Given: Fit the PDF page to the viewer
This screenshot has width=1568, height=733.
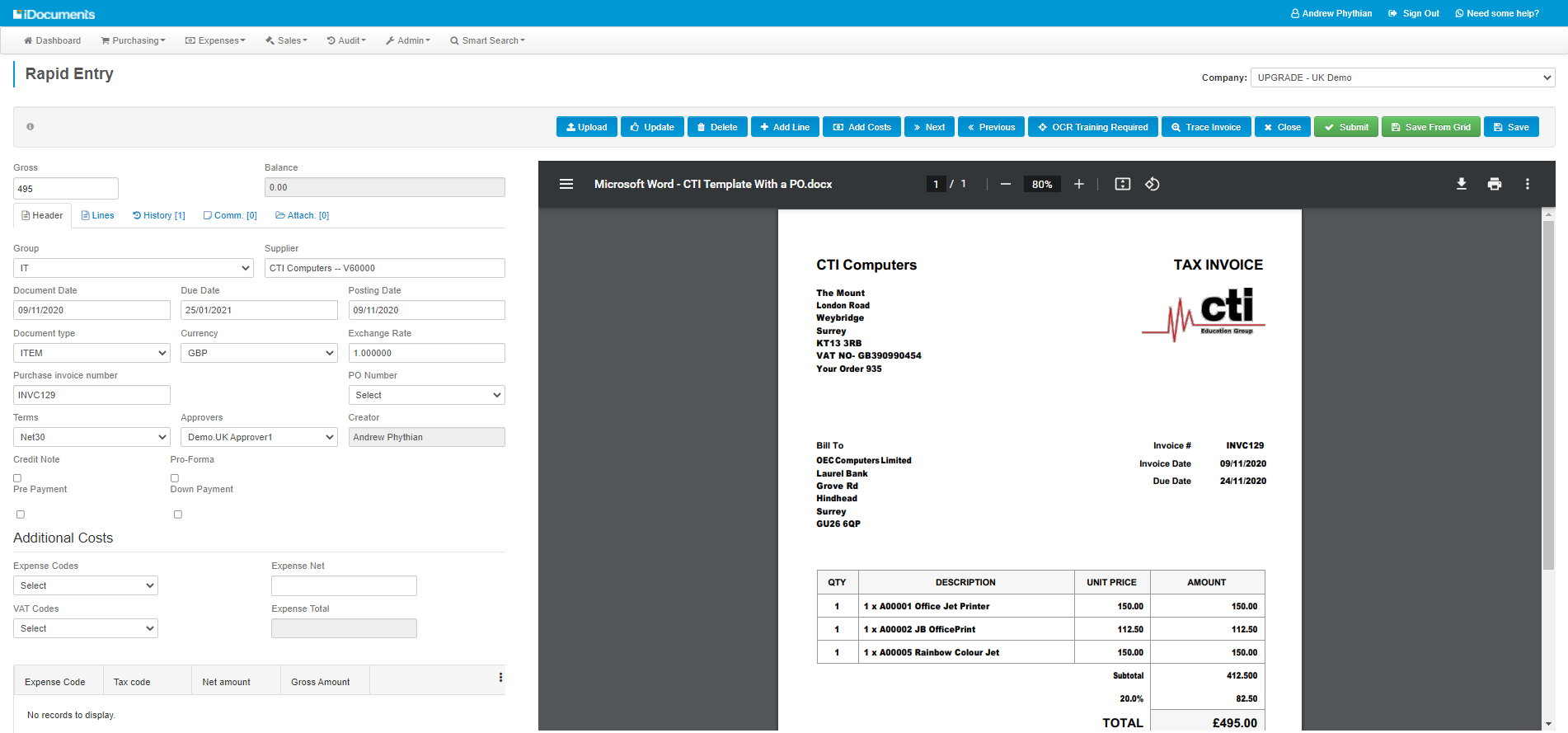Looking at the screenshot, I should [x=1123, y=184].
